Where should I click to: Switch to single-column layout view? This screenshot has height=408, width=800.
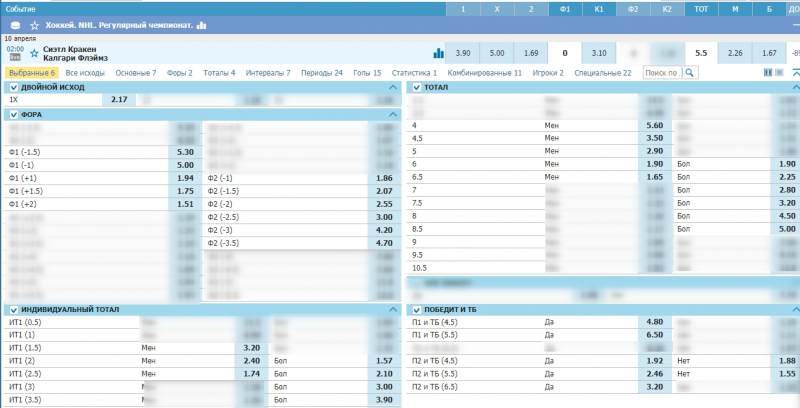pos(778,73)
